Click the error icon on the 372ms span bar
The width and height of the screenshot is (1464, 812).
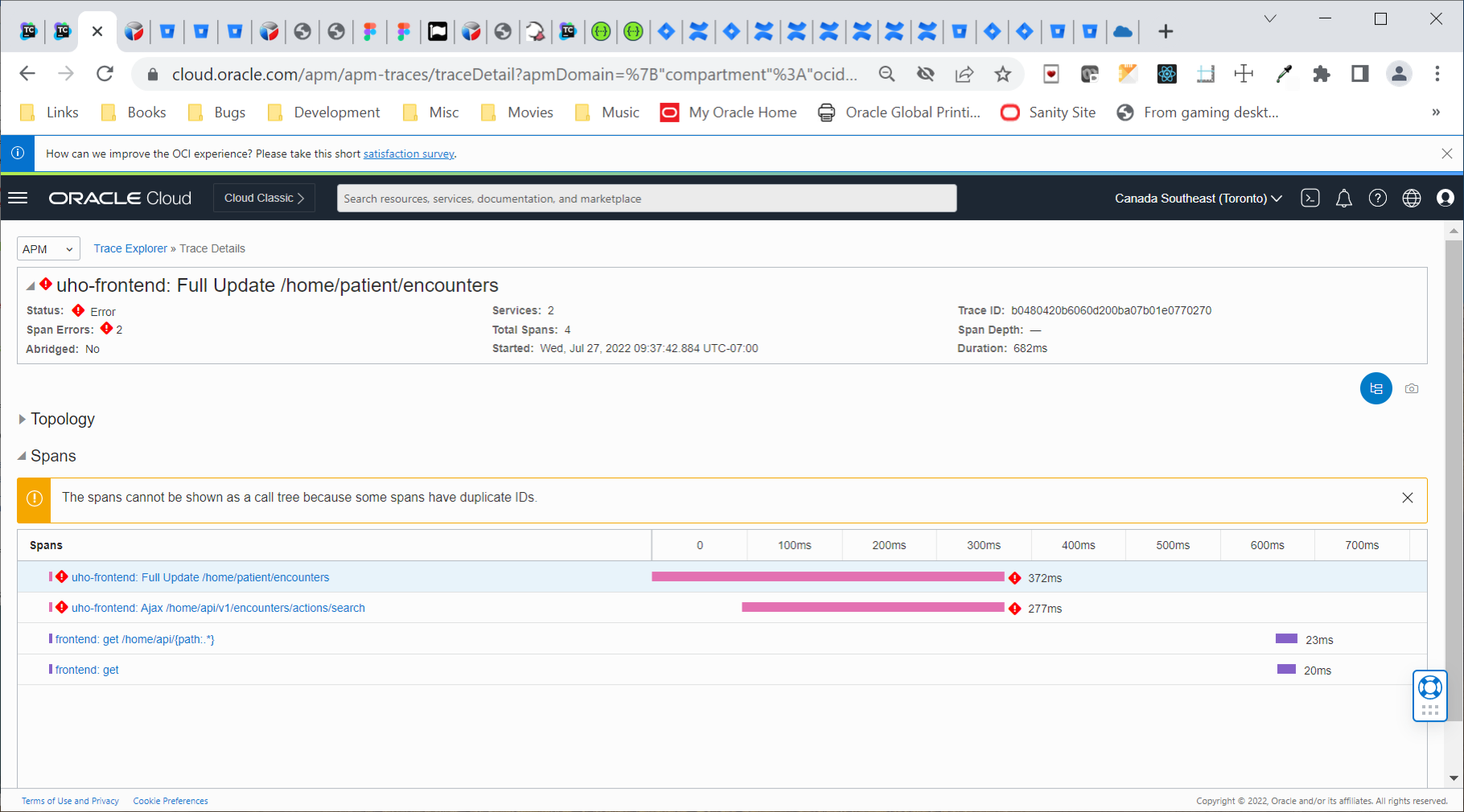(x=1014, y=578)
